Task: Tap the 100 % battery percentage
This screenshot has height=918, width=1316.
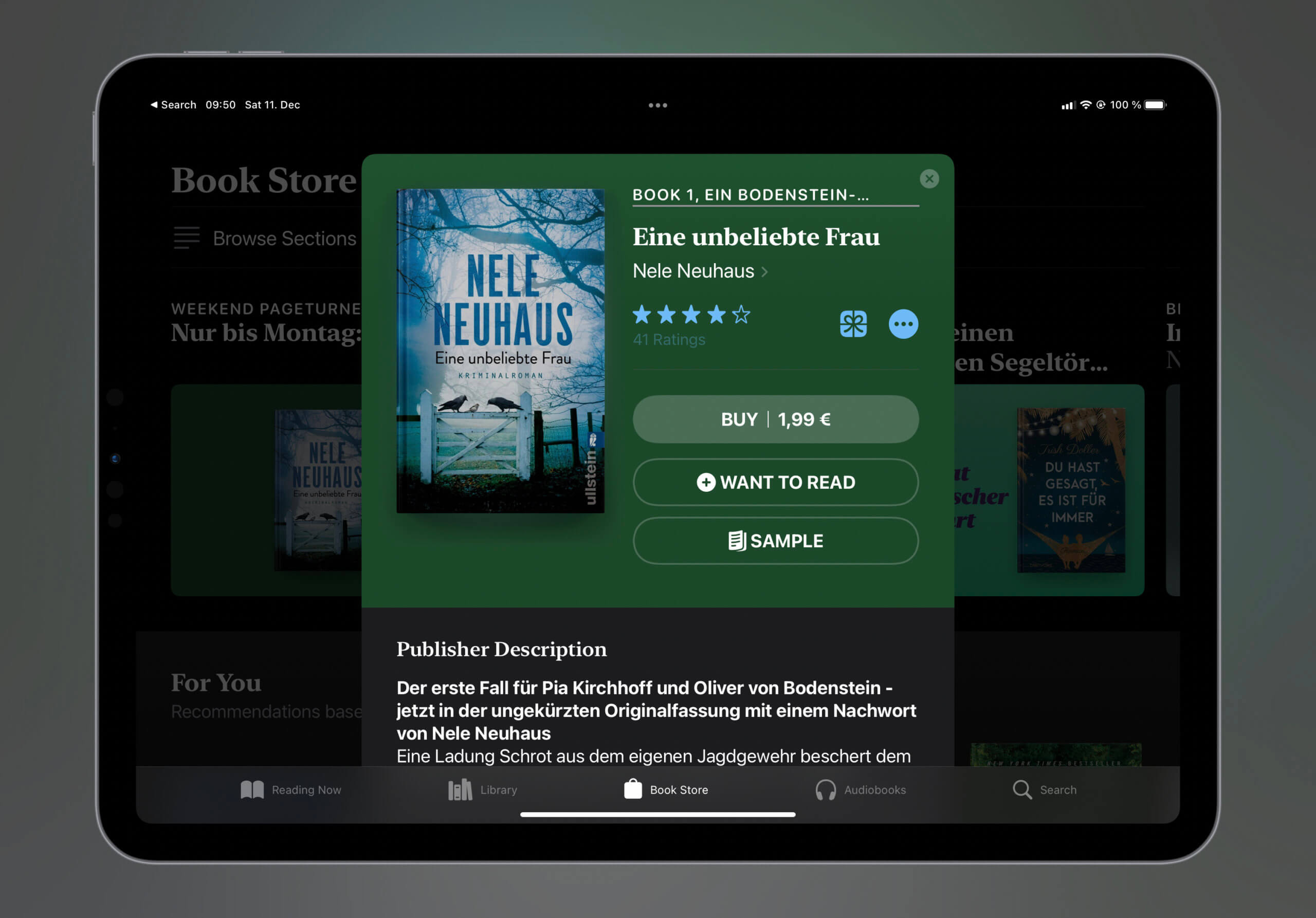Action: click(1125, 105)
